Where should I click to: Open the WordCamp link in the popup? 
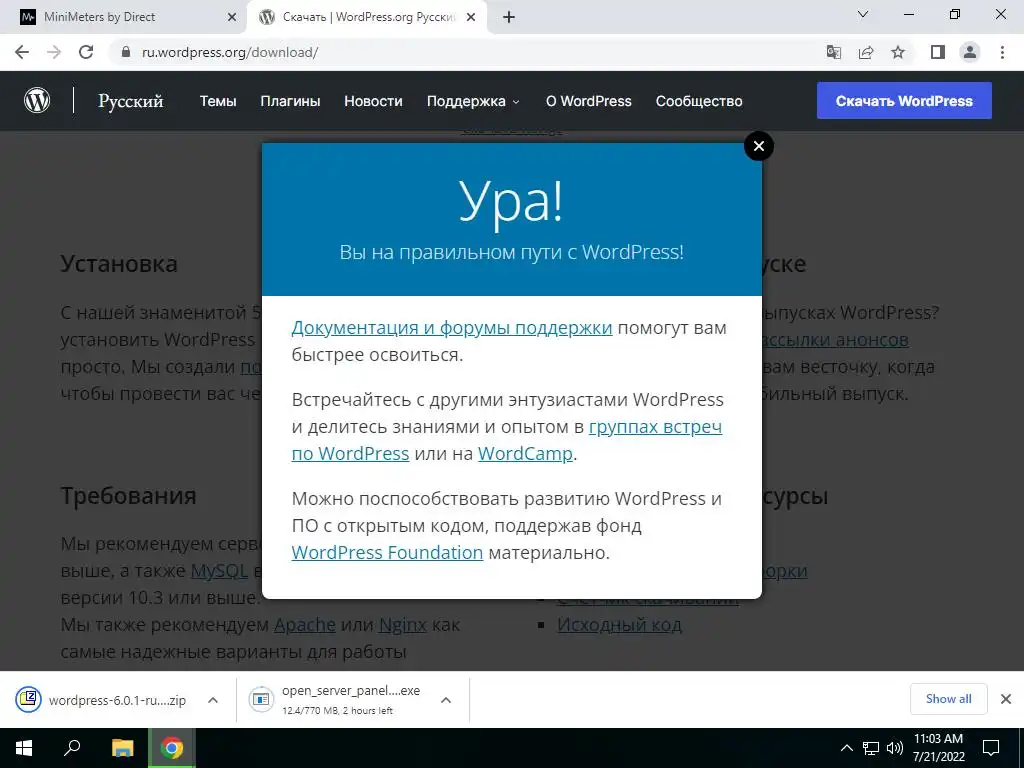(525, 453)
